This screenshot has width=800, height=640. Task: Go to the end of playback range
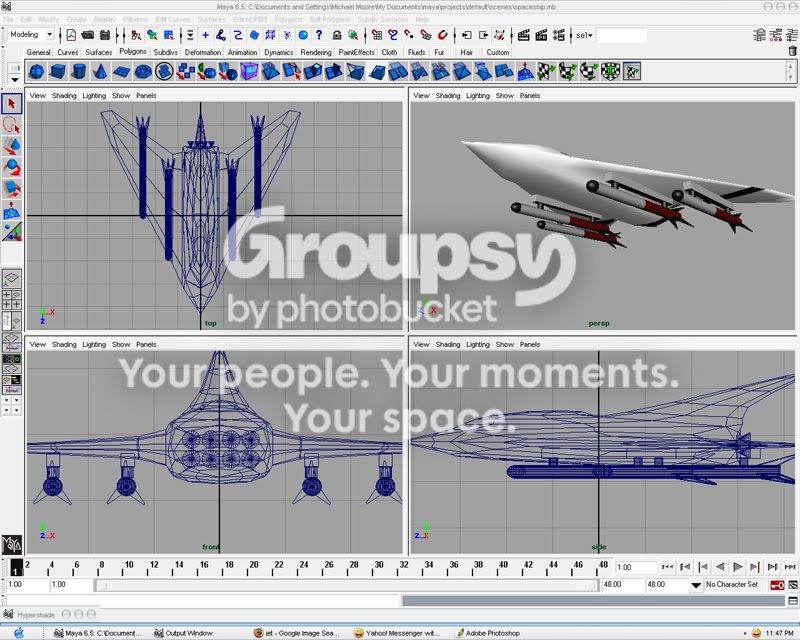[790, 567]
